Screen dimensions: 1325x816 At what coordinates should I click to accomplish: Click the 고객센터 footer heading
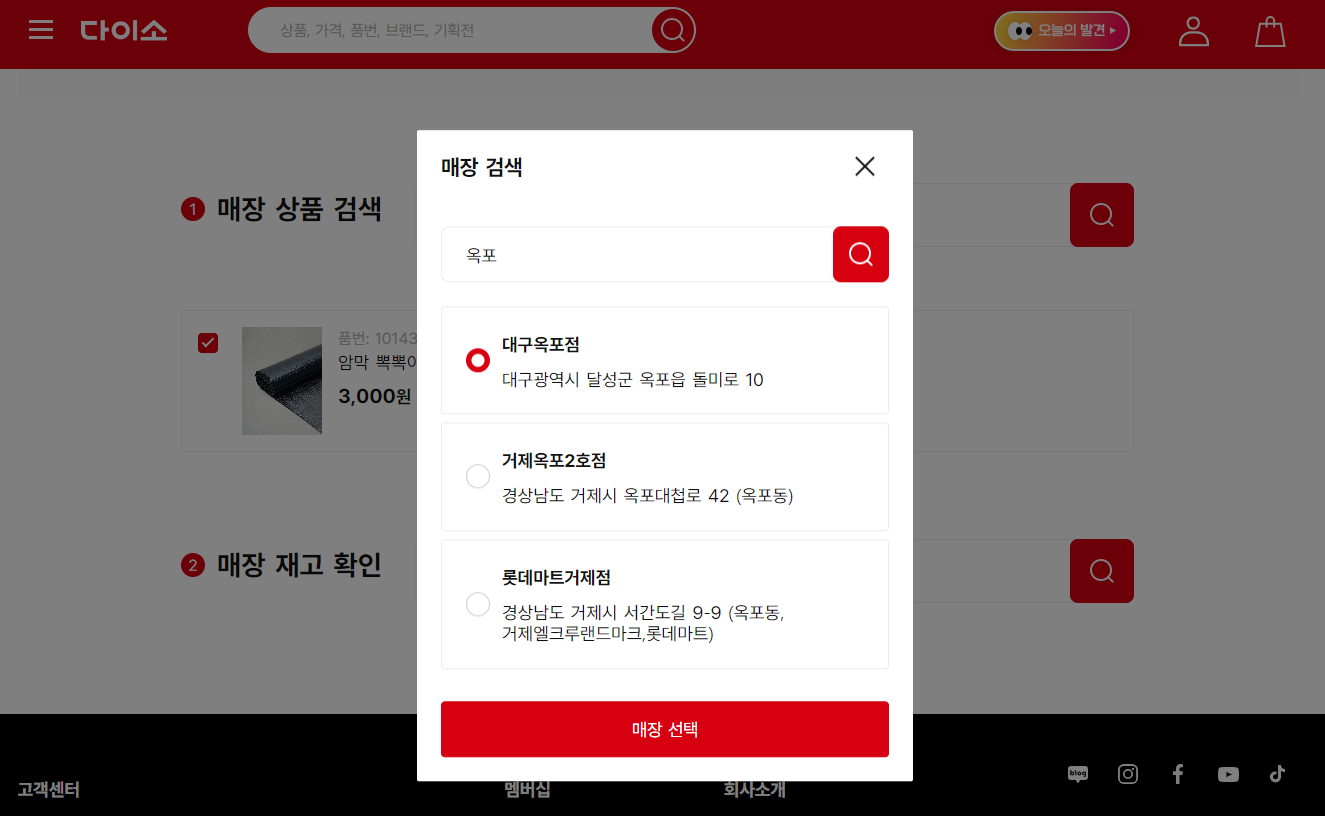click(x=49, y=790)
